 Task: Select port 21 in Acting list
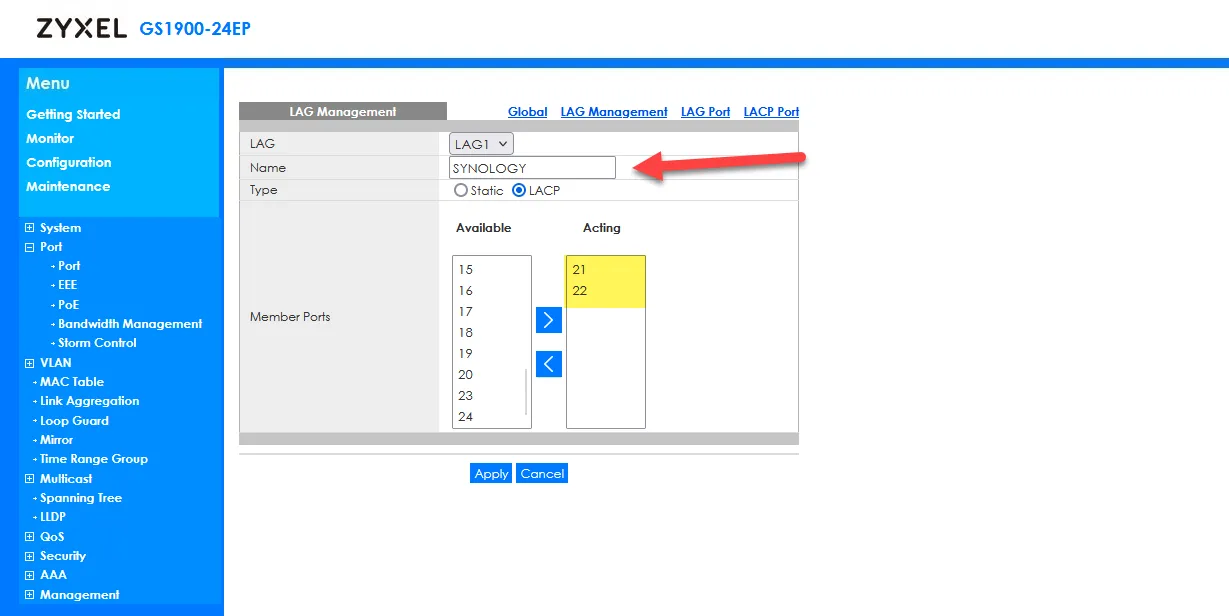pyautogui.click(x=580, y=270)
